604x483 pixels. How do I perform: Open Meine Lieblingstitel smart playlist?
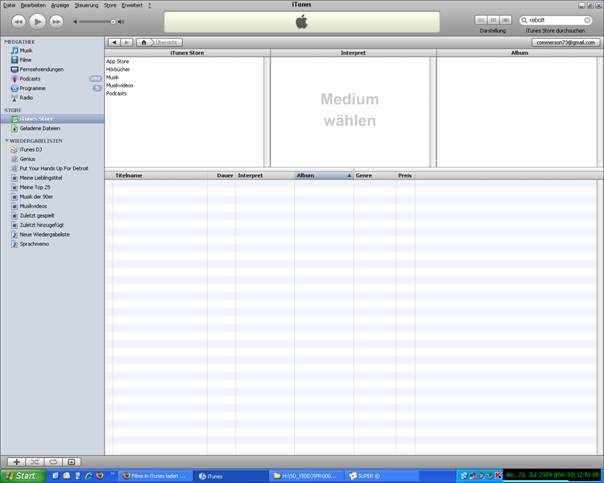click(x=41, y=178)
